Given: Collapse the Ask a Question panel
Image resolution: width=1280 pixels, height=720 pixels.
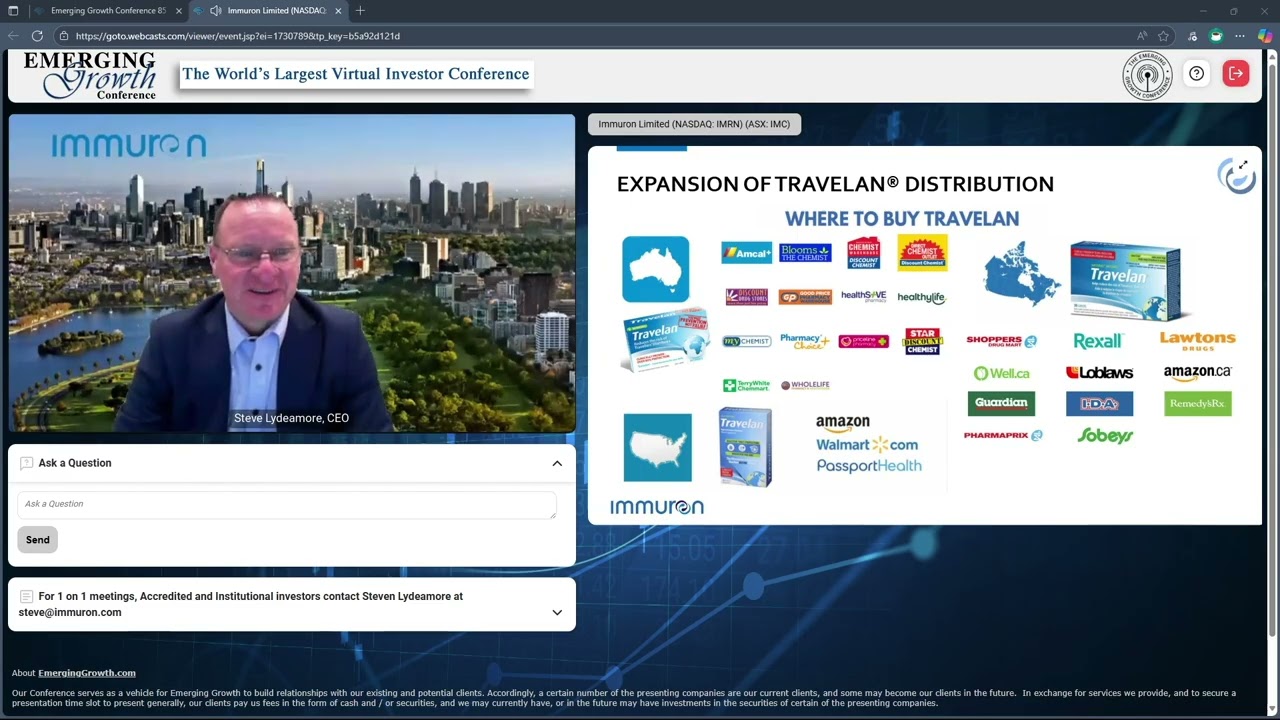Looking at the screenshot, I should tap(557, 463).
